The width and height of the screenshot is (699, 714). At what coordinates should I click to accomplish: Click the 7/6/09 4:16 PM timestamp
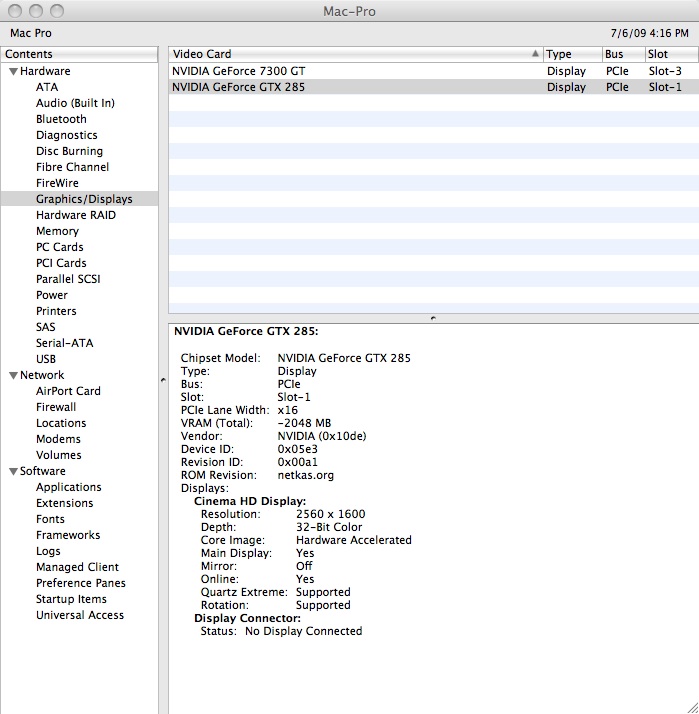pyautogui.click(x=649, y=33)
